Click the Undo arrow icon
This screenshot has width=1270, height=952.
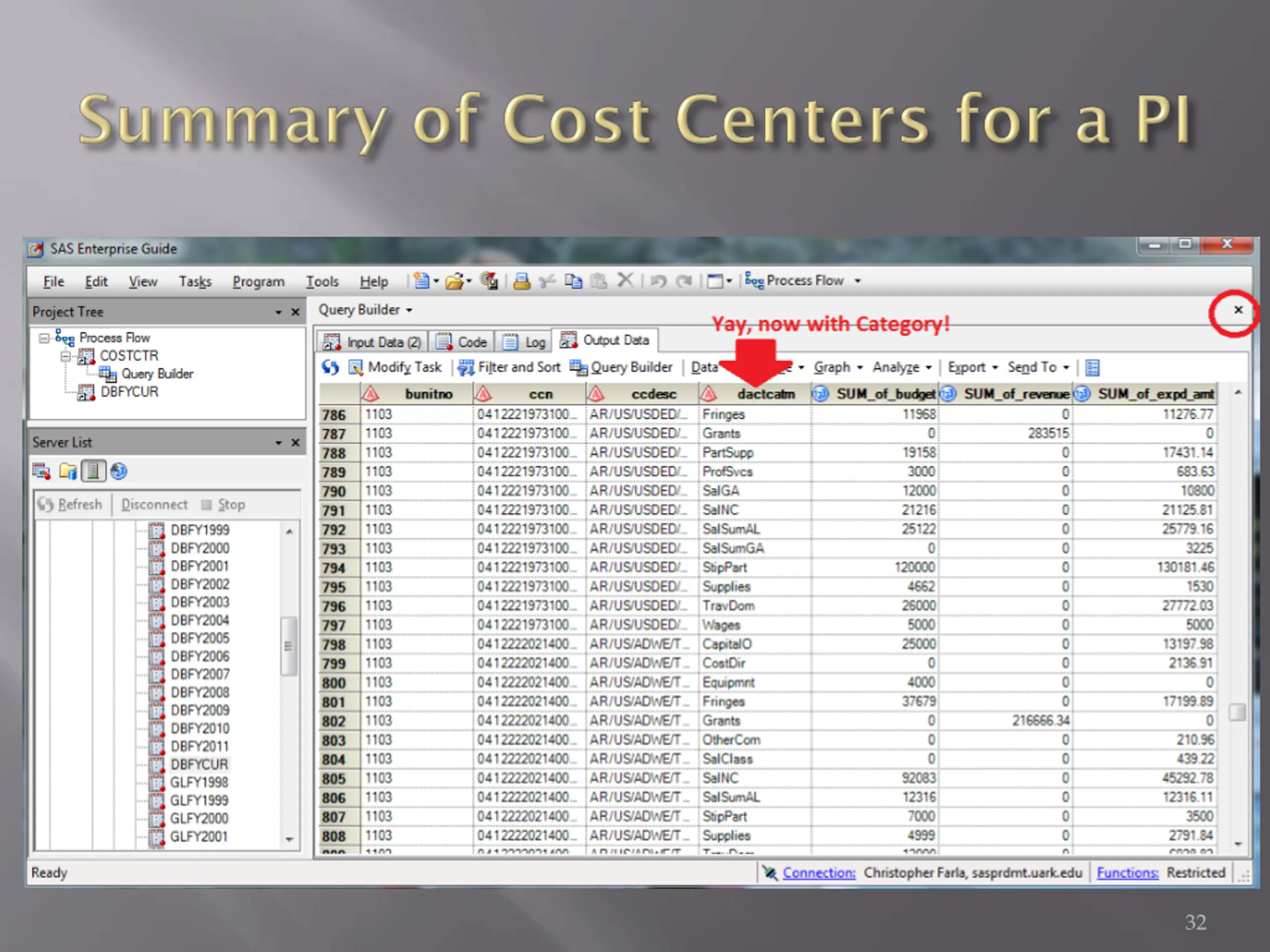pos(658,281)
